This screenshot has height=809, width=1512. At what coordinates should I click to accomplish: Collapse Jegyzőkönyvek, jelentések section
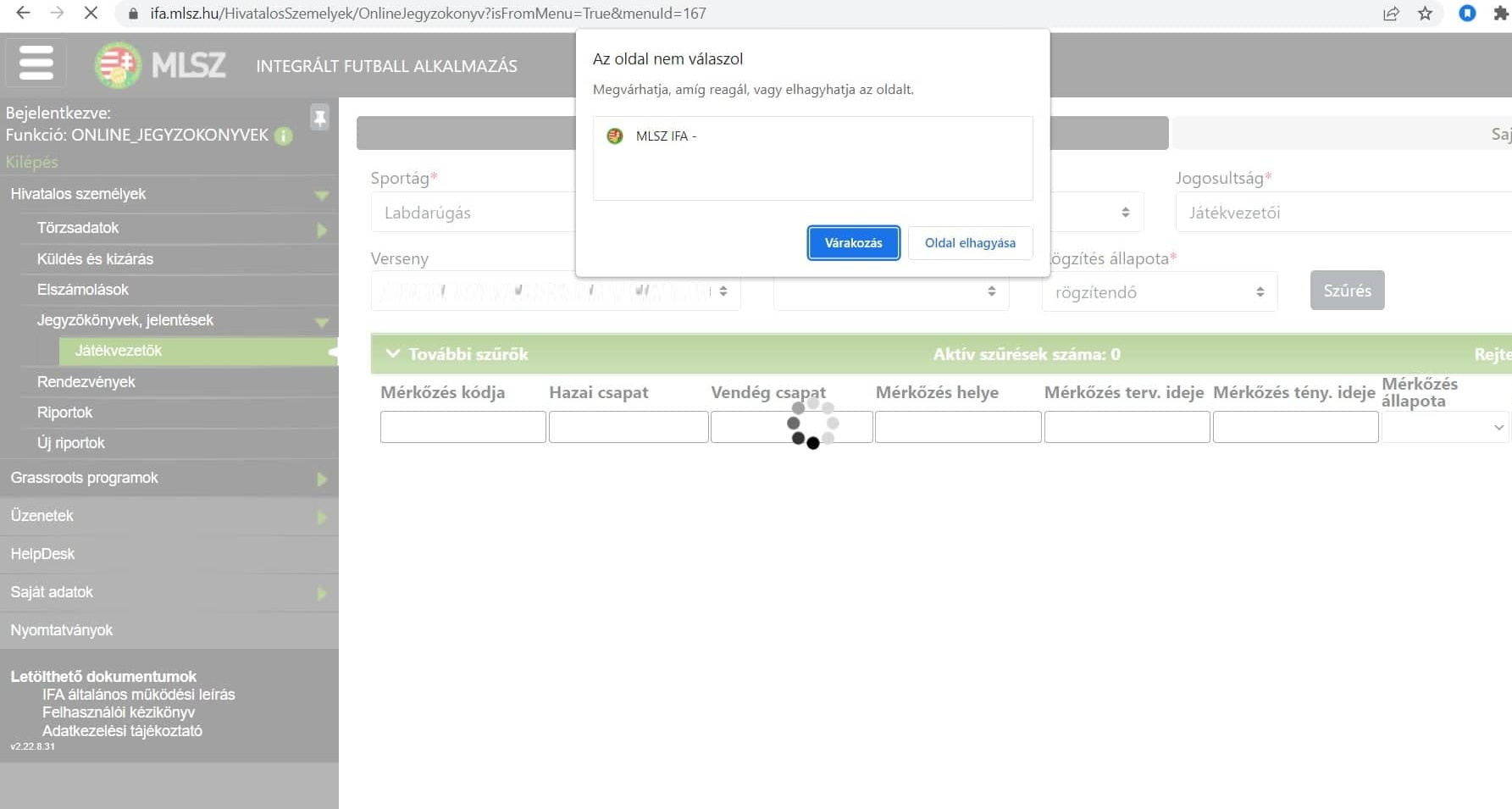321,322
